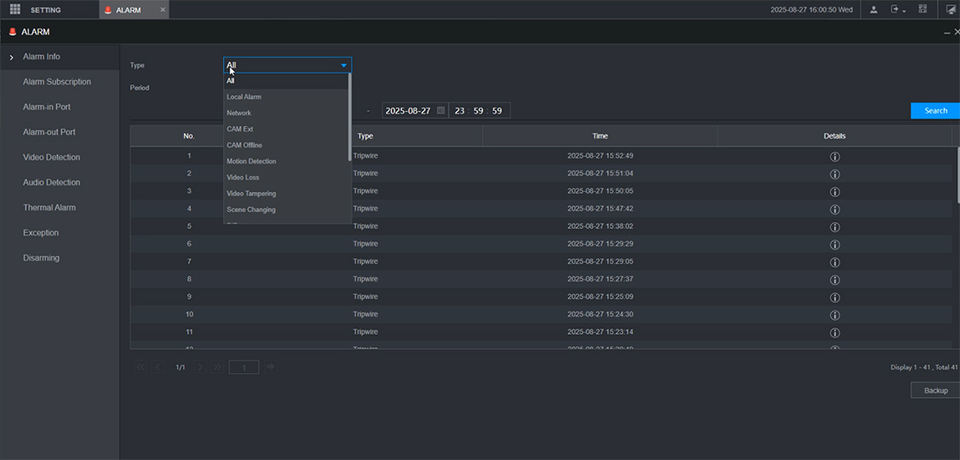
Task: Click the logout icon in top bar
Action: coord(896,10)
